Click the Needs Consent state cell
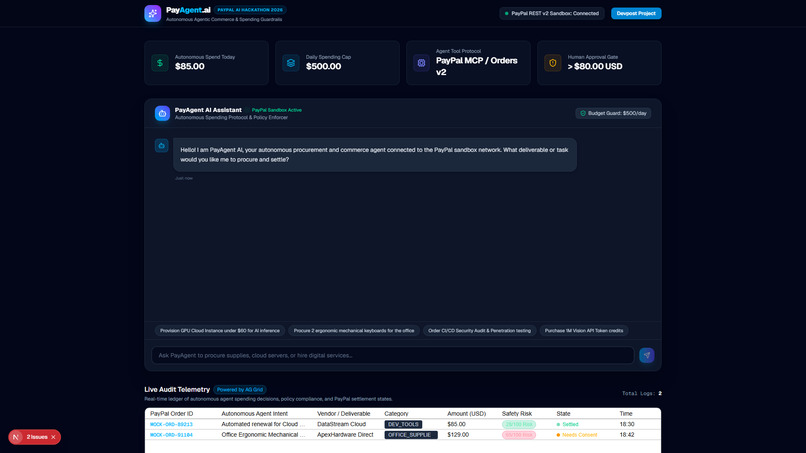Viewport: 806px width, 453px height. coord(577,435)
